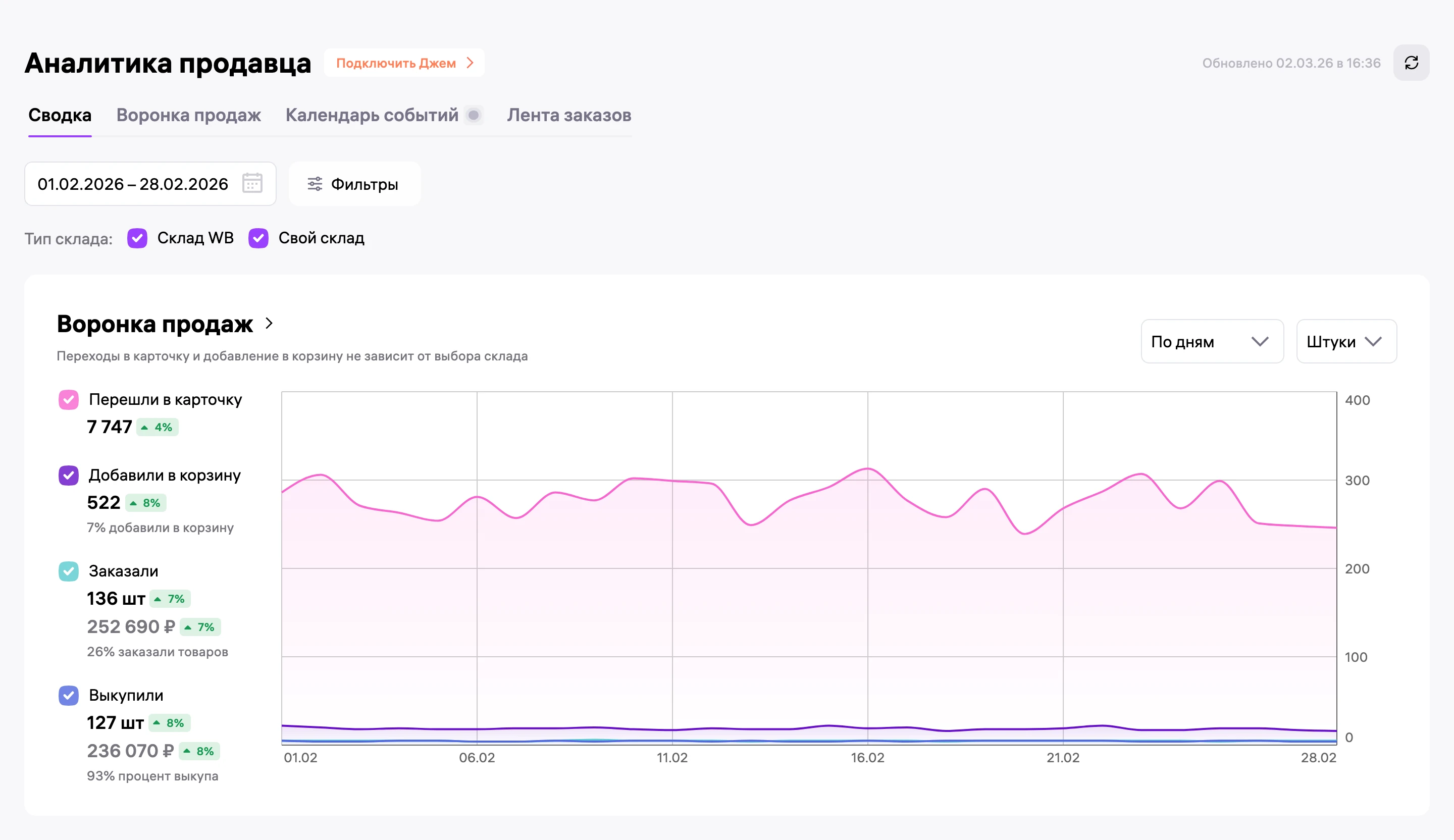The width and height of the screenshot is (1454, 840).
Task: Click the 16.02 date label on chart axis
Action: (867, 758)
